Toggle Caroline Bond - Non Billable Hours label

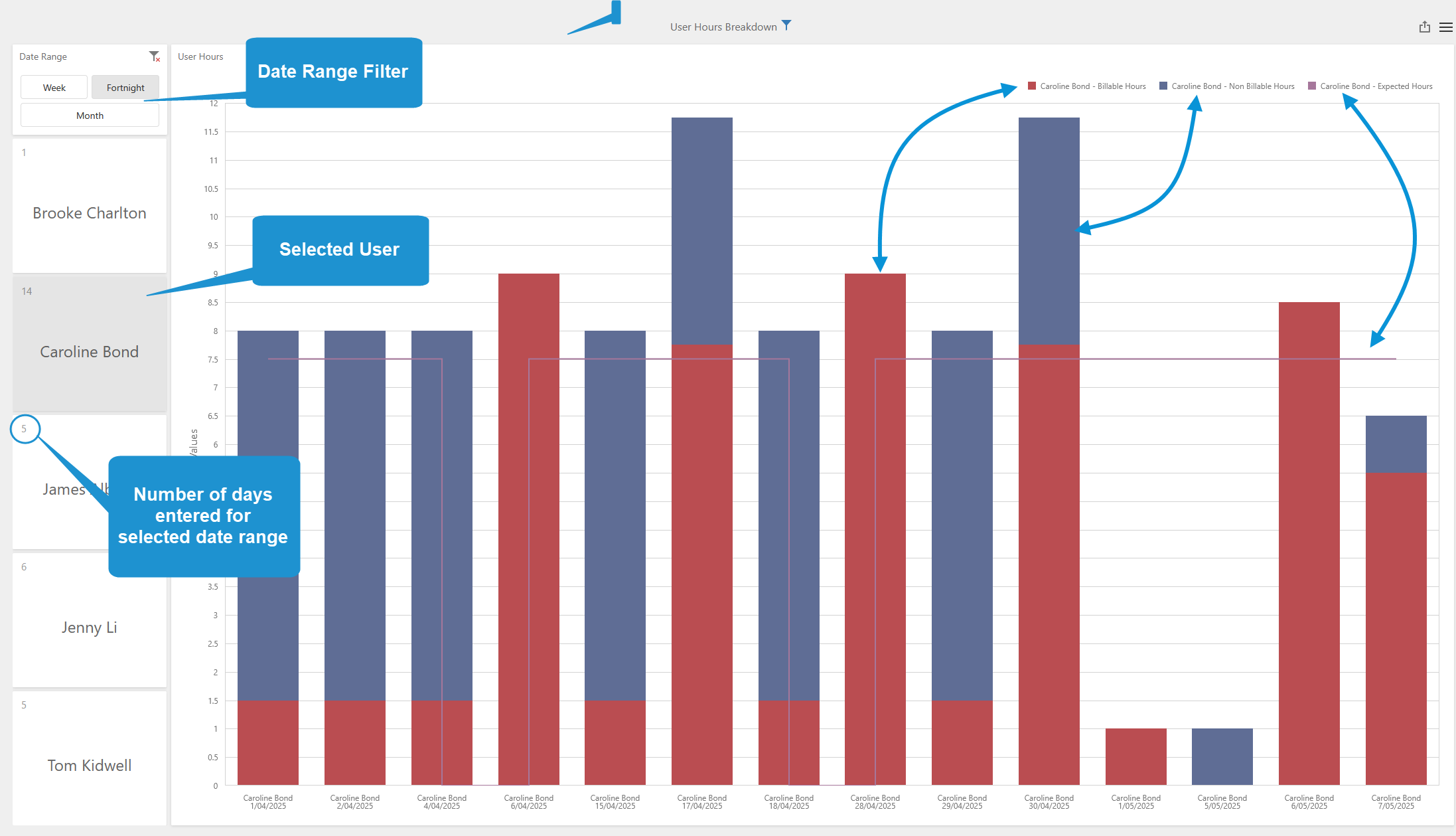(x=1232, y=86)
